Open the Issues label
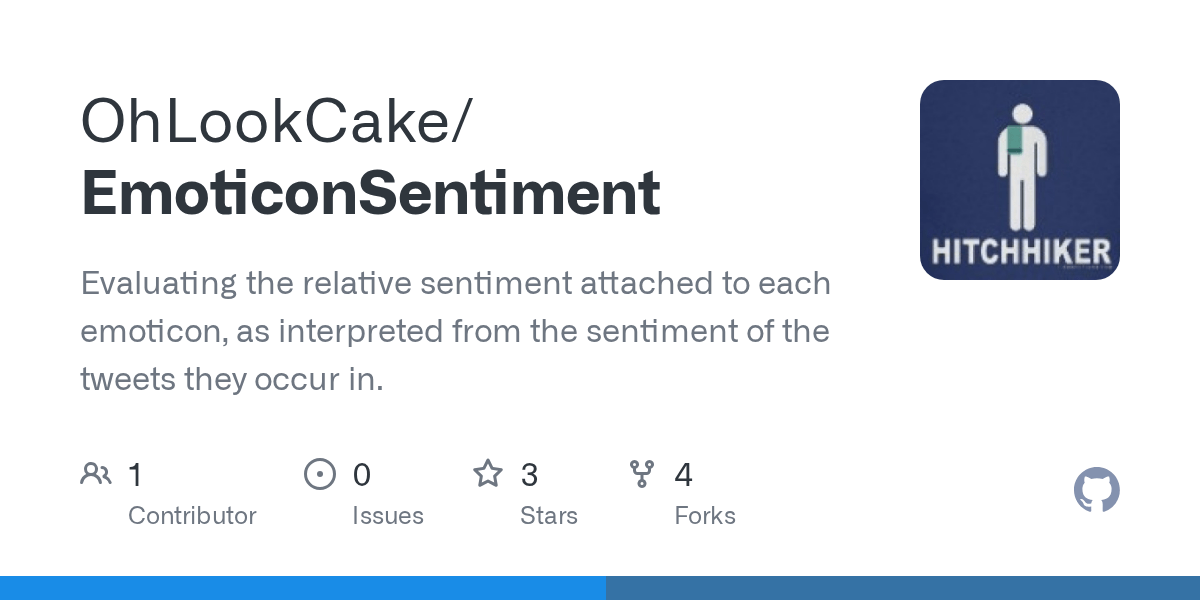The image size is (1200, 600). pos(387,516)
